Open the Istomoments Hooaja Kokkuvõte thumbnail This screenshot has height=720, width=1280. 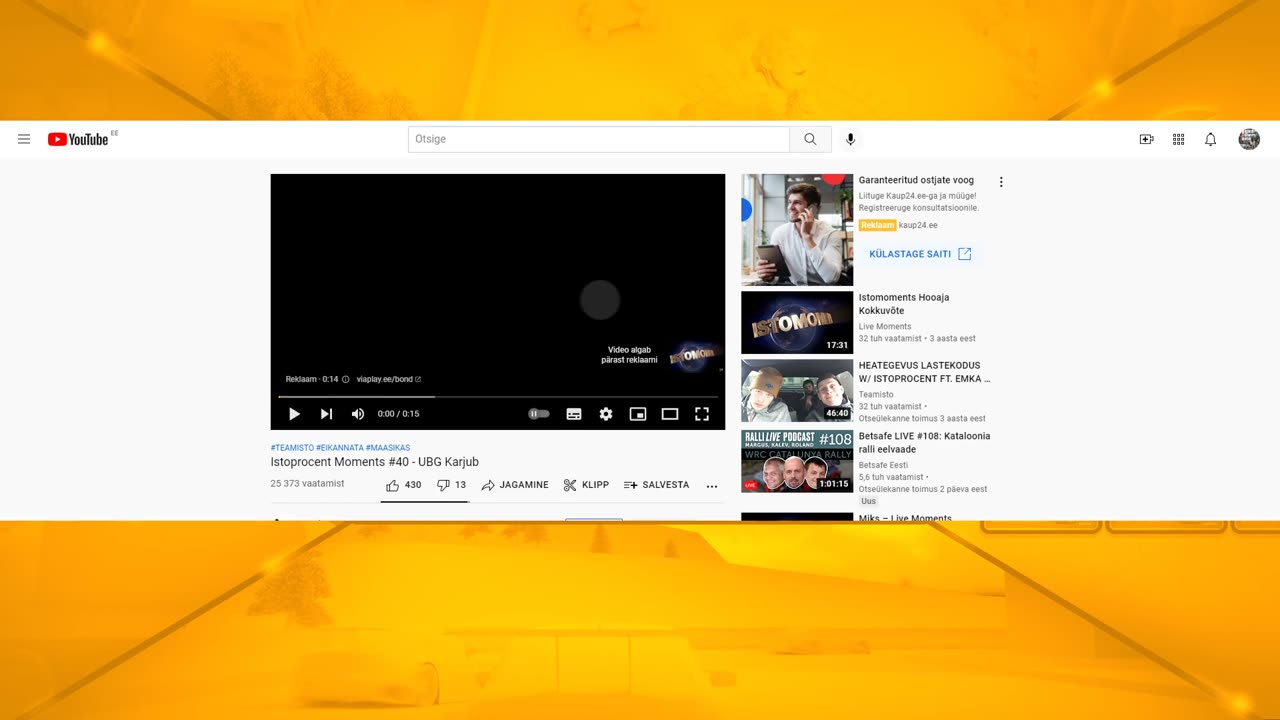[x=797, y=322]
